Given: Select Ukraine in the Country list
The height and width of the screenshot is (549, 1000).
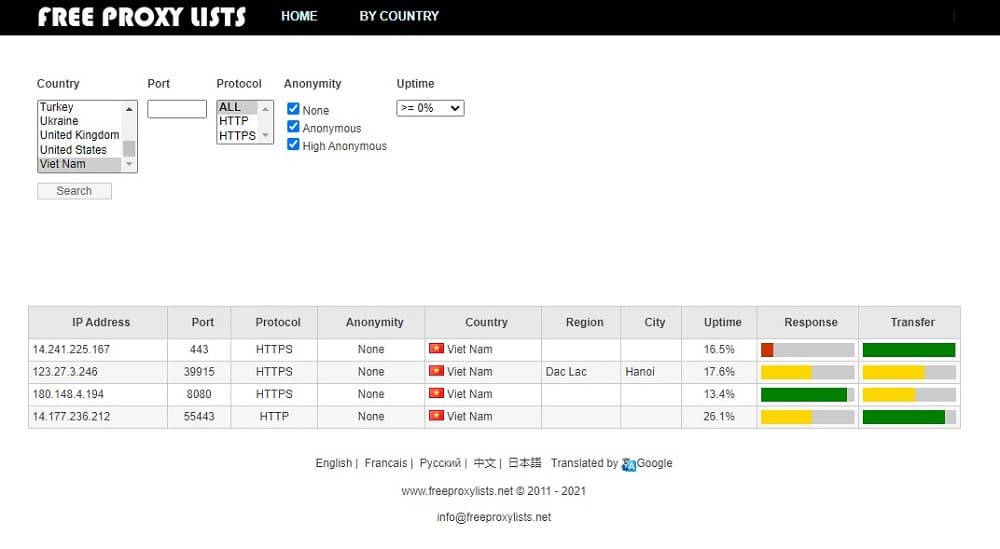Looking at the screenshot, I should (x=79, y=121).
